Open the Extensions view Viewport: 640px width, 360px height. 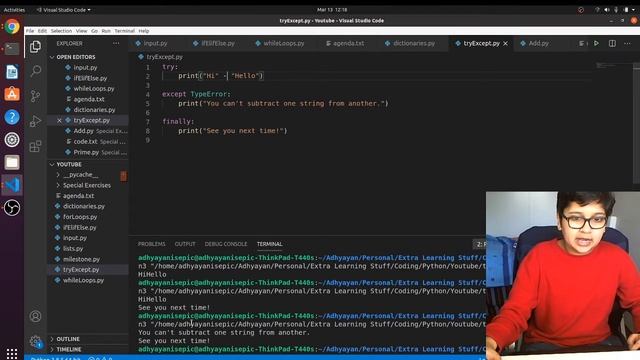point(36,146)
